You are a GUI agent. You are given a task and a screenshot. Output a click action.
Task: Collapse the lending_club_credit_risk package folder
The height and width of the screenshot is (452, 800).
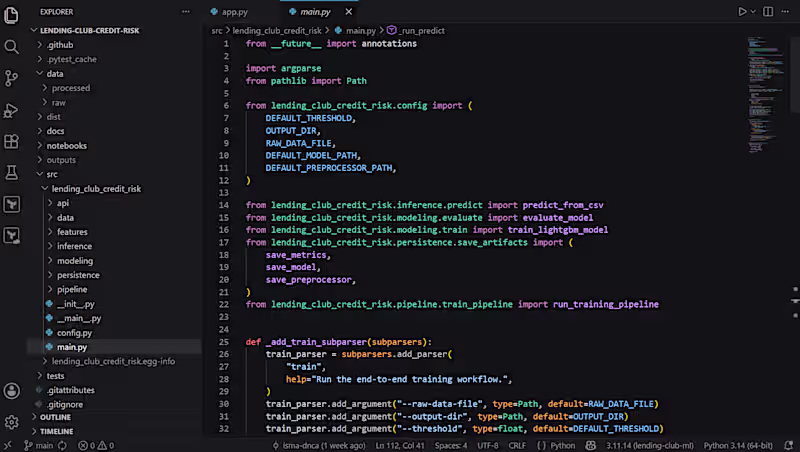[x=96, y=189]
